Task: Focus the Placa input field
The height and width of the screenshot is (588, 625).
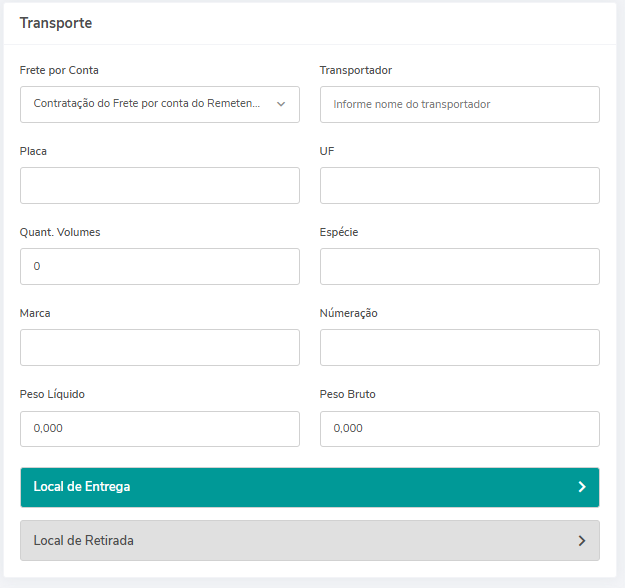Action: pos(159,185)
